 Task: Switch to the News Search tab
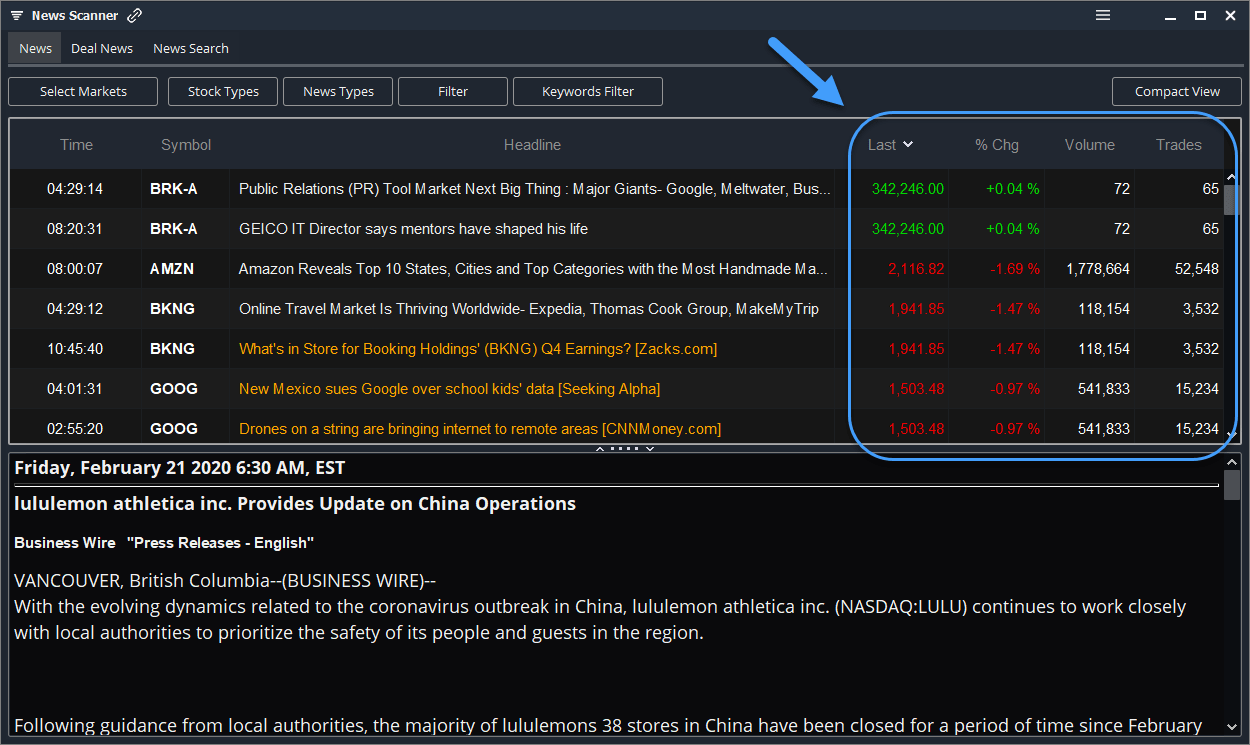click(190, 48)
